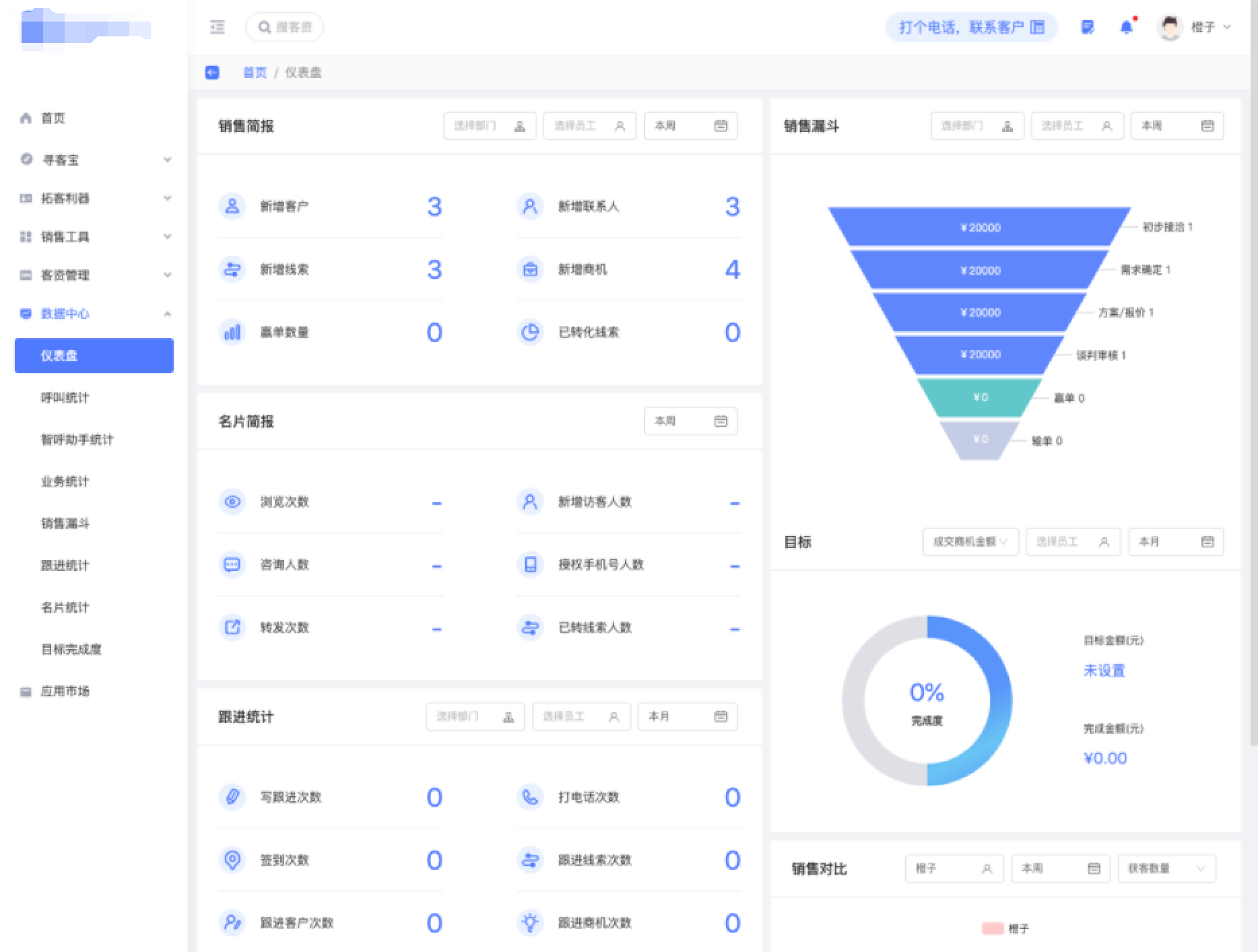Click the 授权手机号人数 phone icon
The image size is (1258, 952).
click(530, 564)
